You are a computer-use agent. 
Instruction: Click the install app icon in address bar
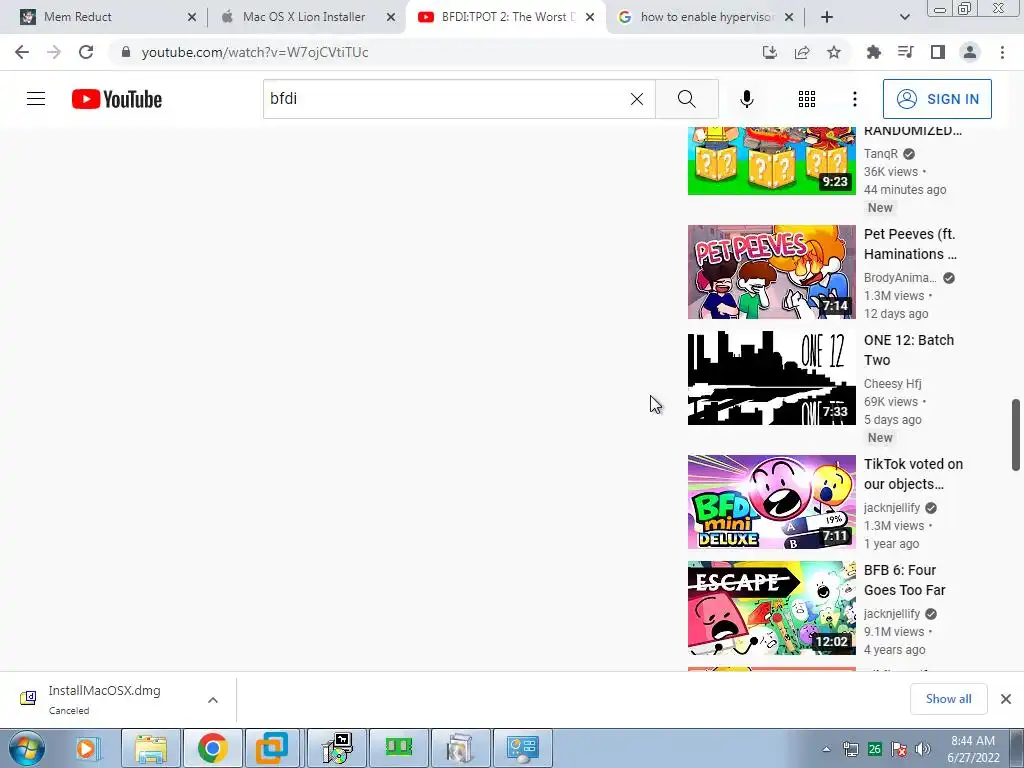pos(769,52)
